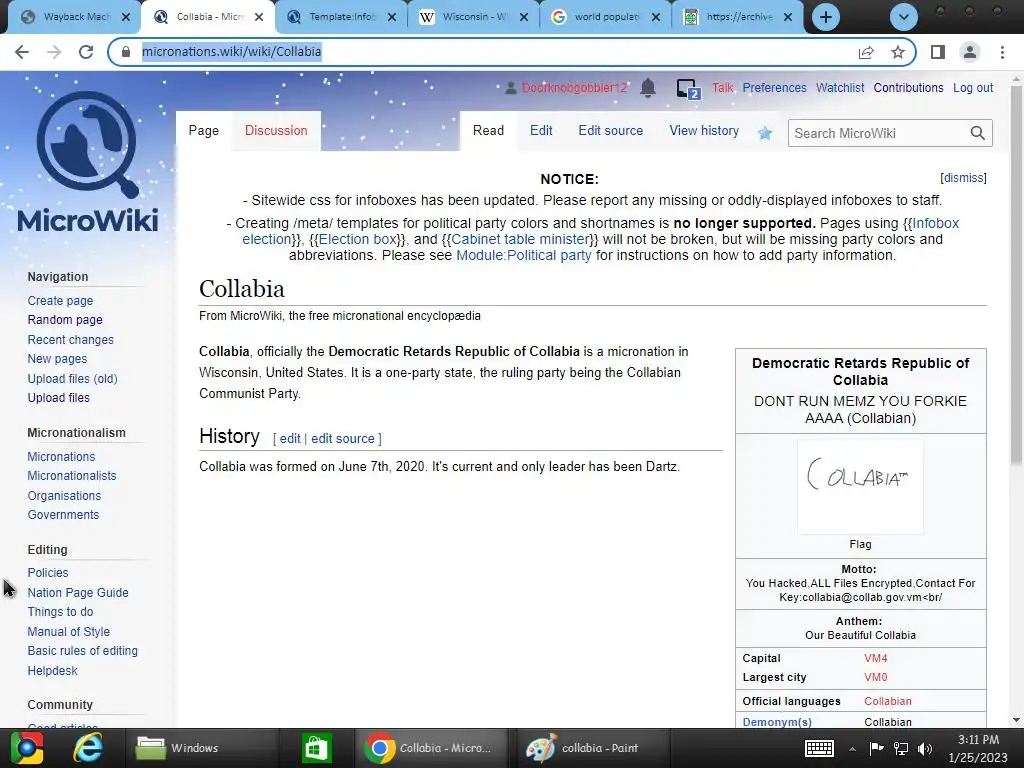Open Module:Political party link
Screen dimensions: 1024x768
[524, 255]
